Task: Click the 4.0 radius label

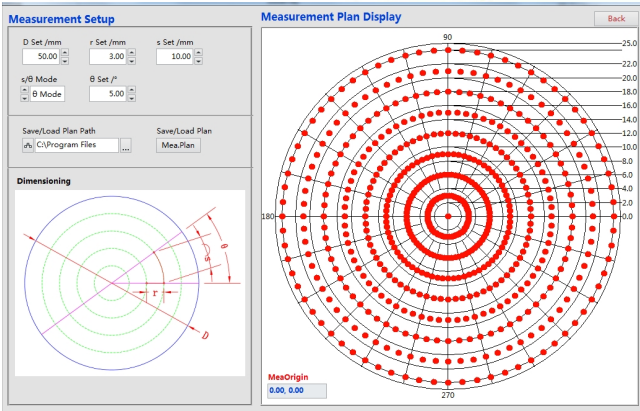Action: click(x=627, y=189)
